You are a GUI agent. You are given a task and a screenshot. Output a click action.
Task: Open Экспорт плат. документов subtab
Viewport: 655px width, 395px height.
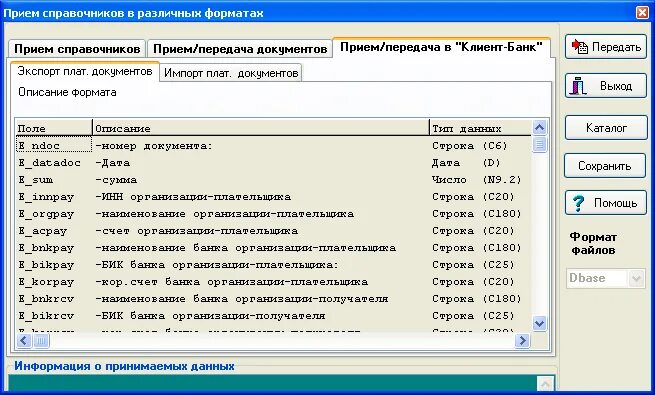point(85,71)
